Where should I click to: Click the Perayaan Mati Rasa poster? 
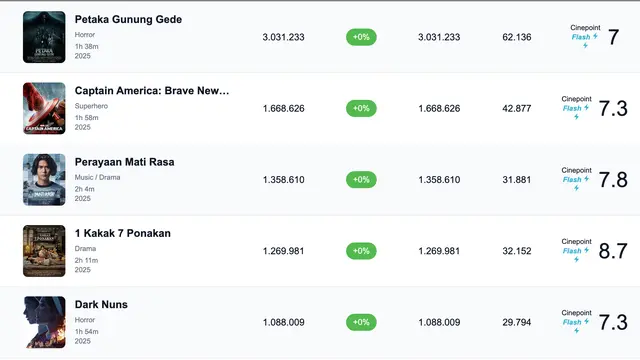[x=44, y=180]
